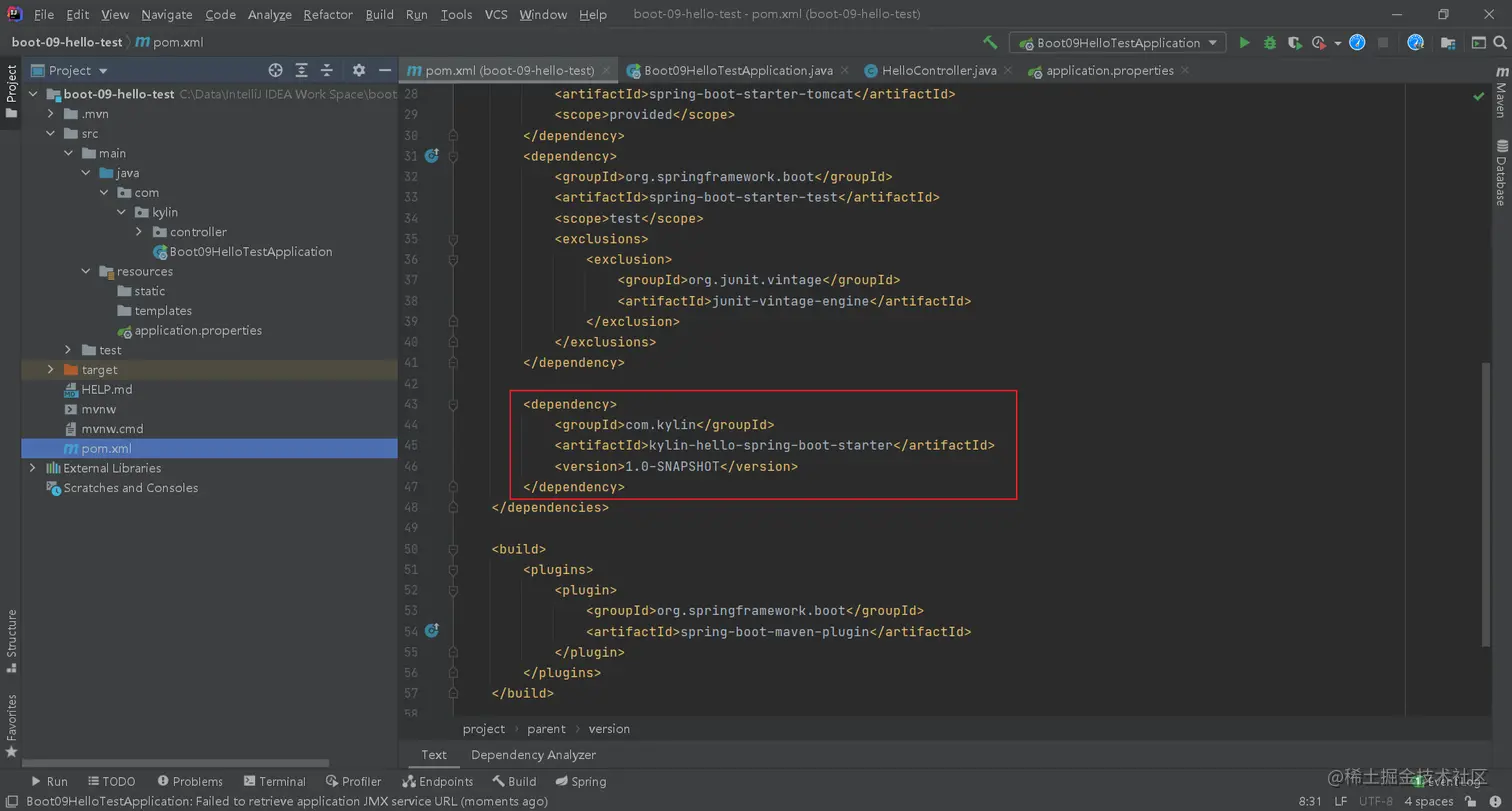Switch to application.properties tab

click(1109, 71)
